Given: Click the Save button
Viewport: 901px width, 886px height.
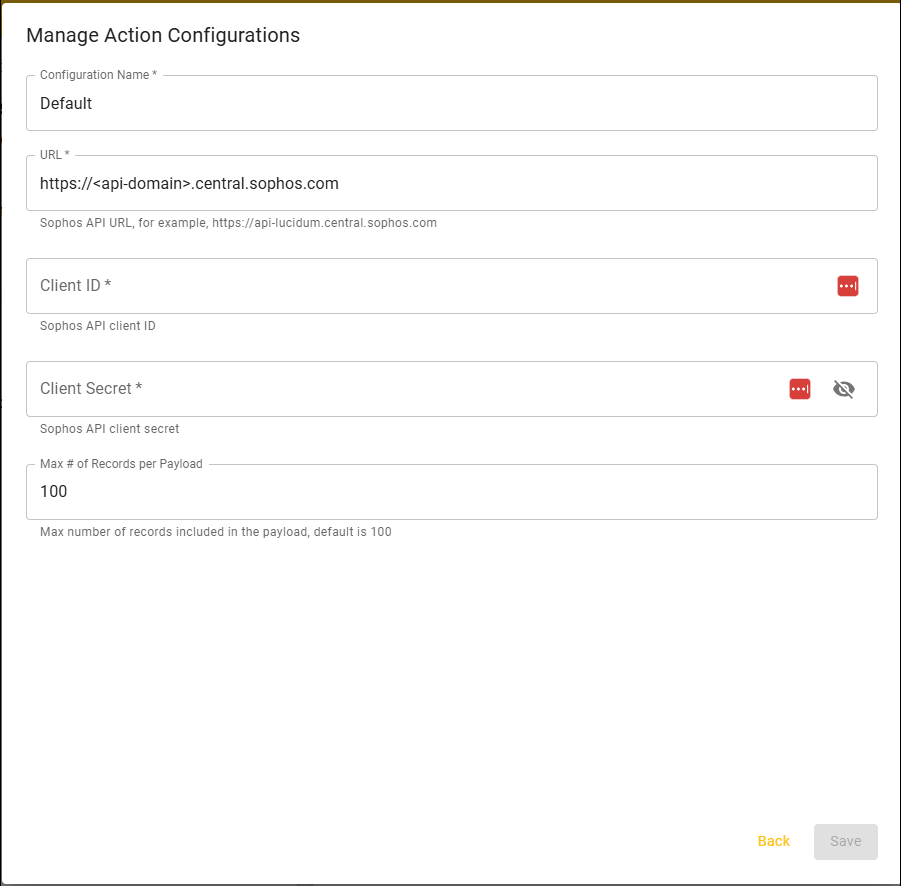Looking at the screenshot, I should click(845, 841).
